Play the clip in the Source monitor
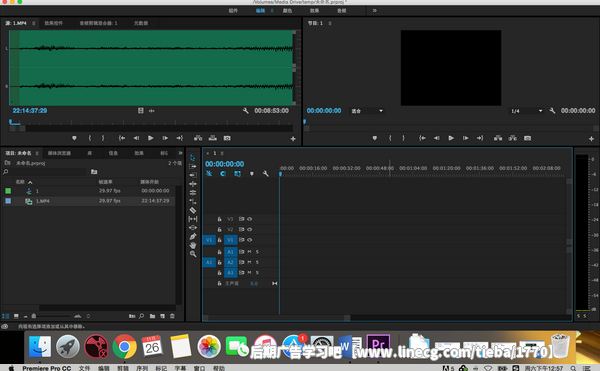 point(150,138)
